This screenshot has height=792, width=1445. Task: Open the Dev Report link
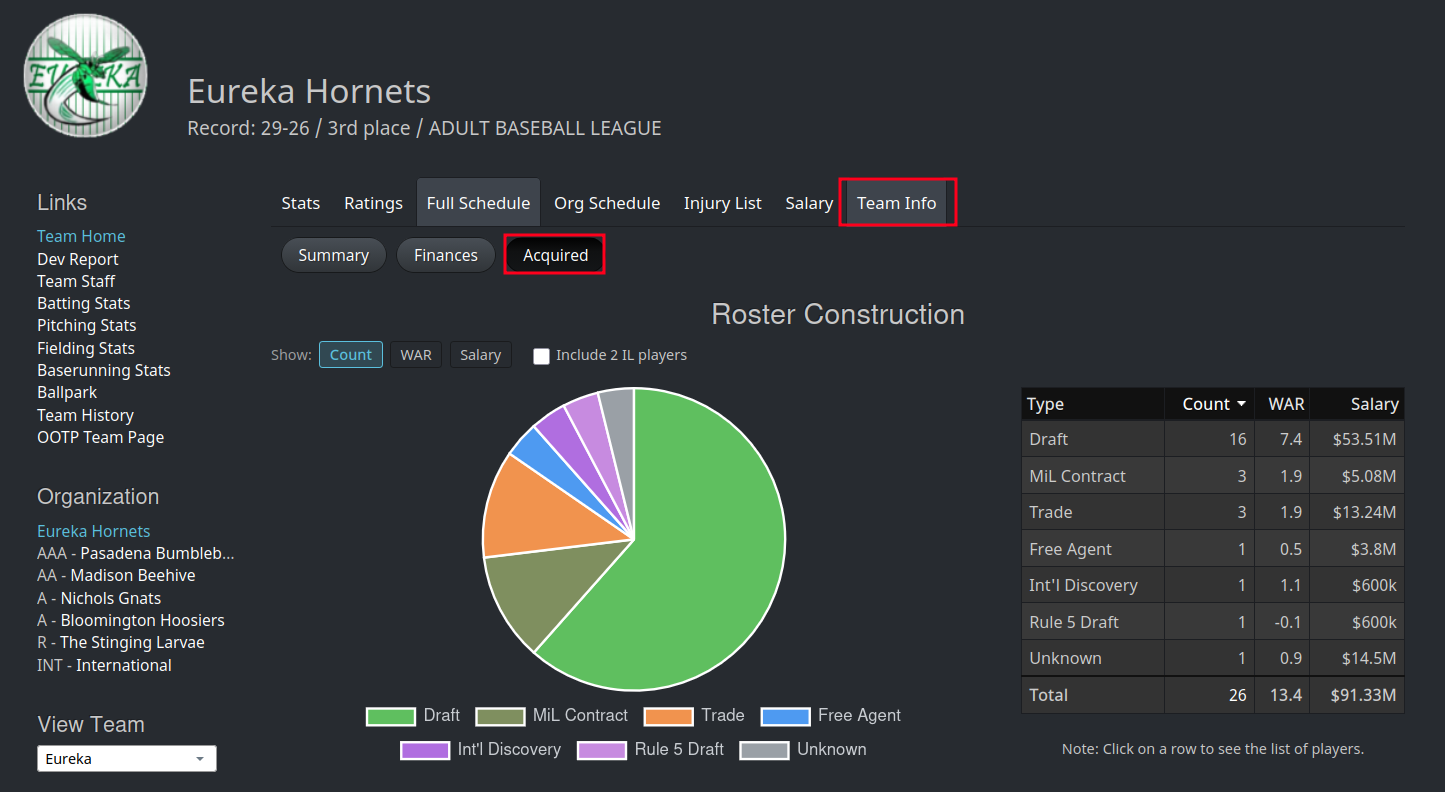tap(78, 259)
